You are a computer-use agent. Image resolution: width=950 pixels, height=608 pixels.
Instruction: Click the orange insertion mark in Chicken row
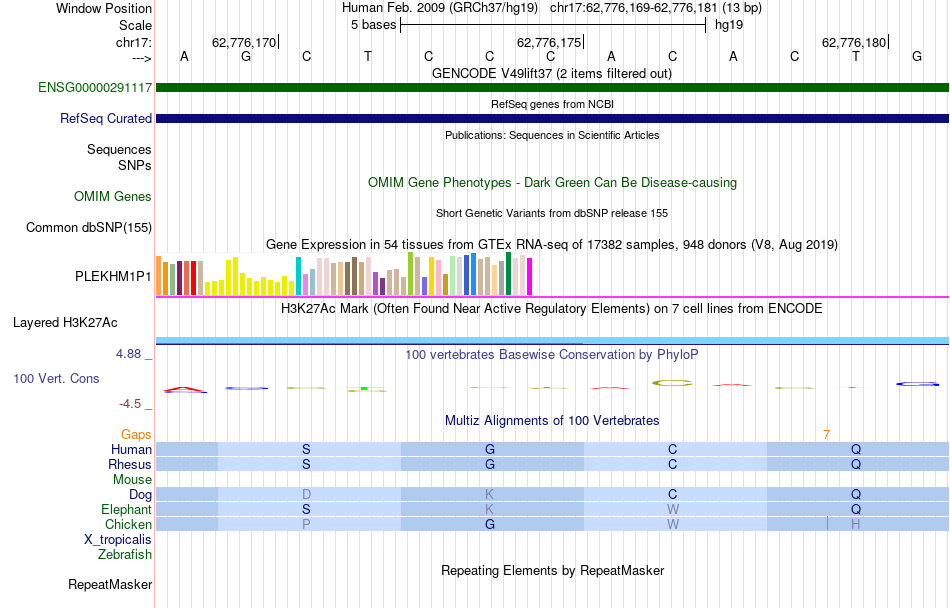[x=827, y=524]
